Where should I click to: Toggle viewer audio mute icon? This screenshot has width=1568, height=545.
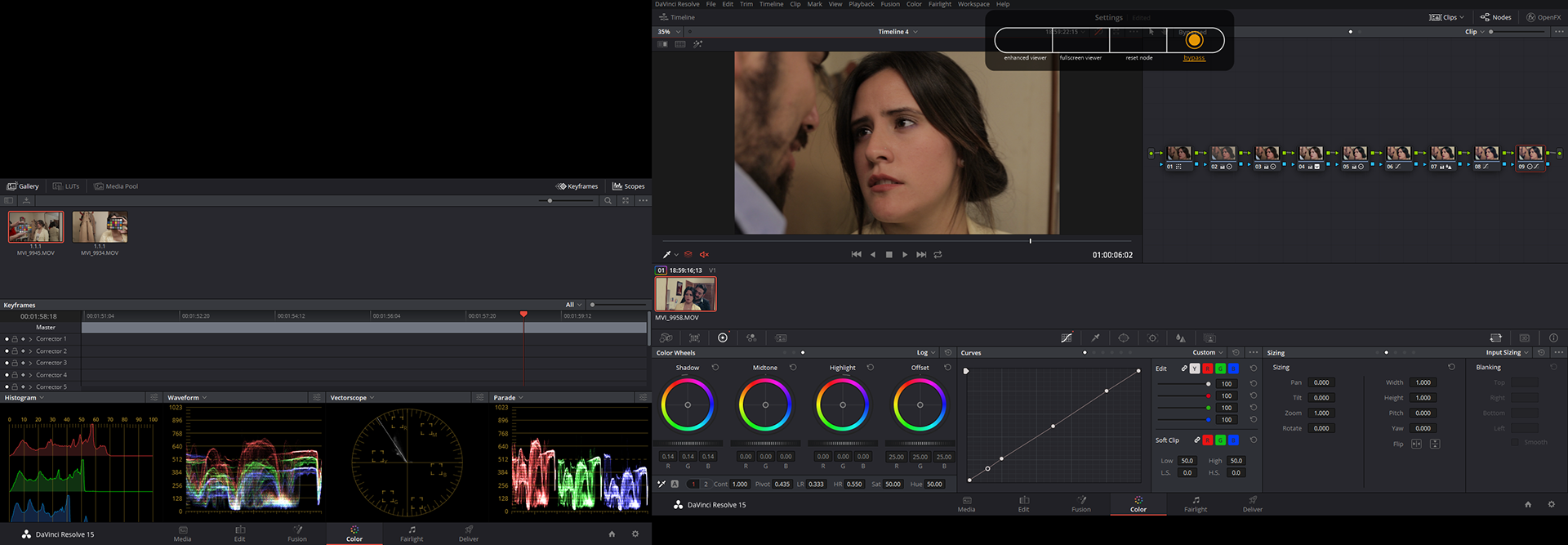705,254
